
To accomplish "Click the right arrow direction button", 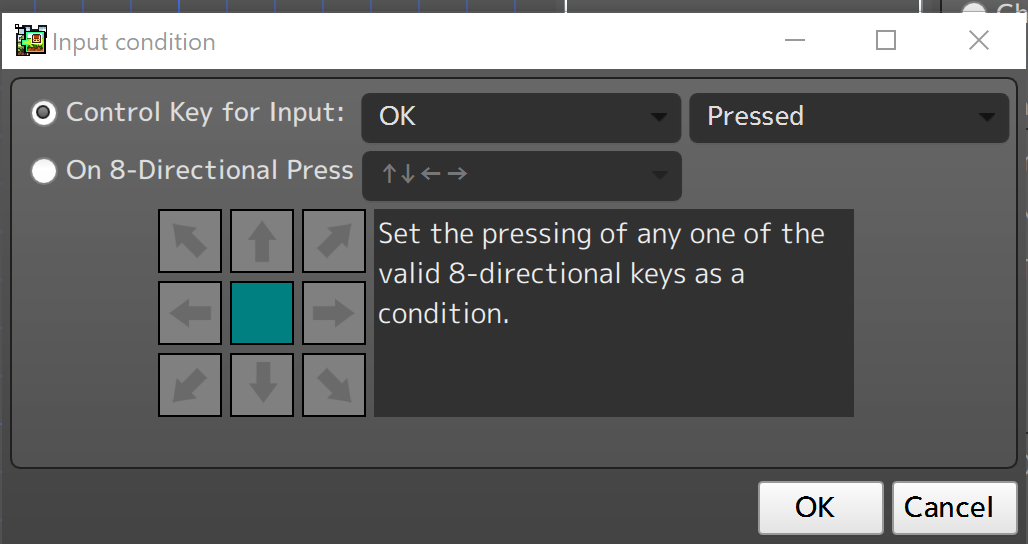I will pos(334,313).
